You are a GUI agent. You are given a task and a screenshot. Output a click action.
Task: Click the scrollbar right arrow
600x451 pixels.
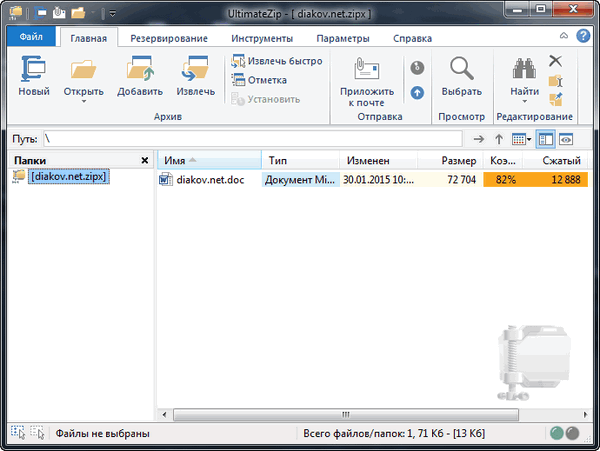[585, 415]
